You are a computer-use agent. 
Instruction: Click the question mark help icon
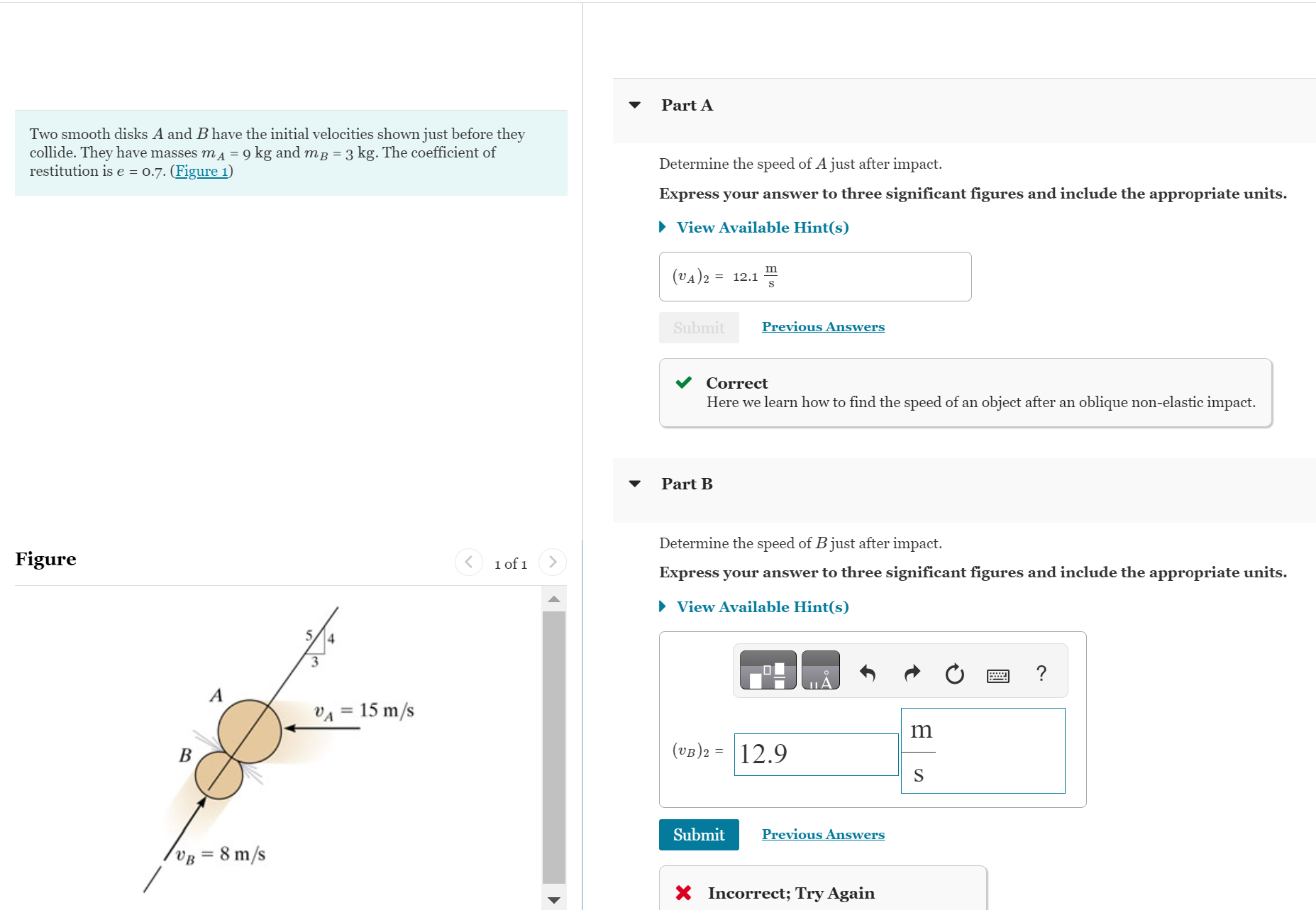tap(1041, 672)
